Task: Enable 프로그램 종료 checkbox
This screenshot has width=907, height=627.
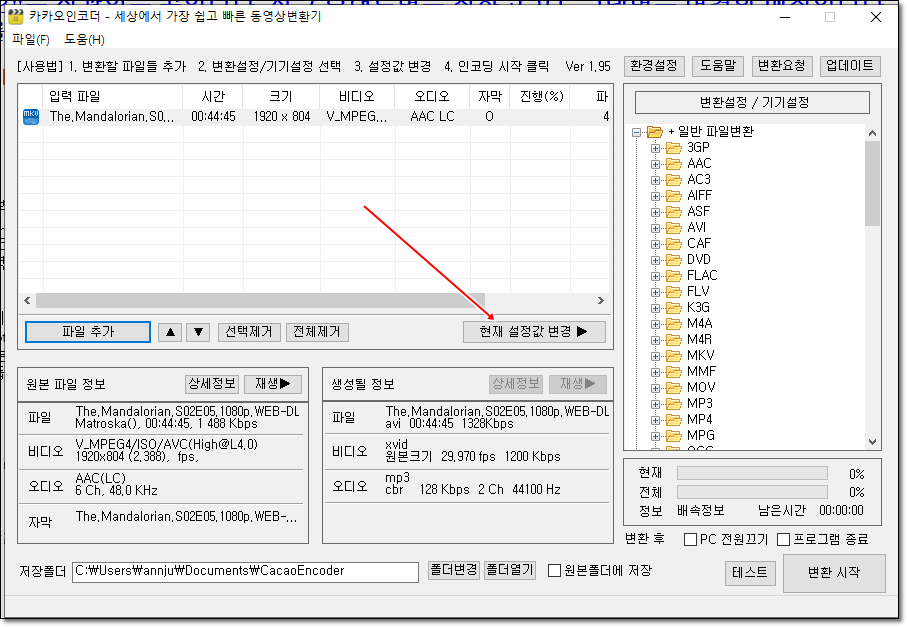Action: point(784,540)
